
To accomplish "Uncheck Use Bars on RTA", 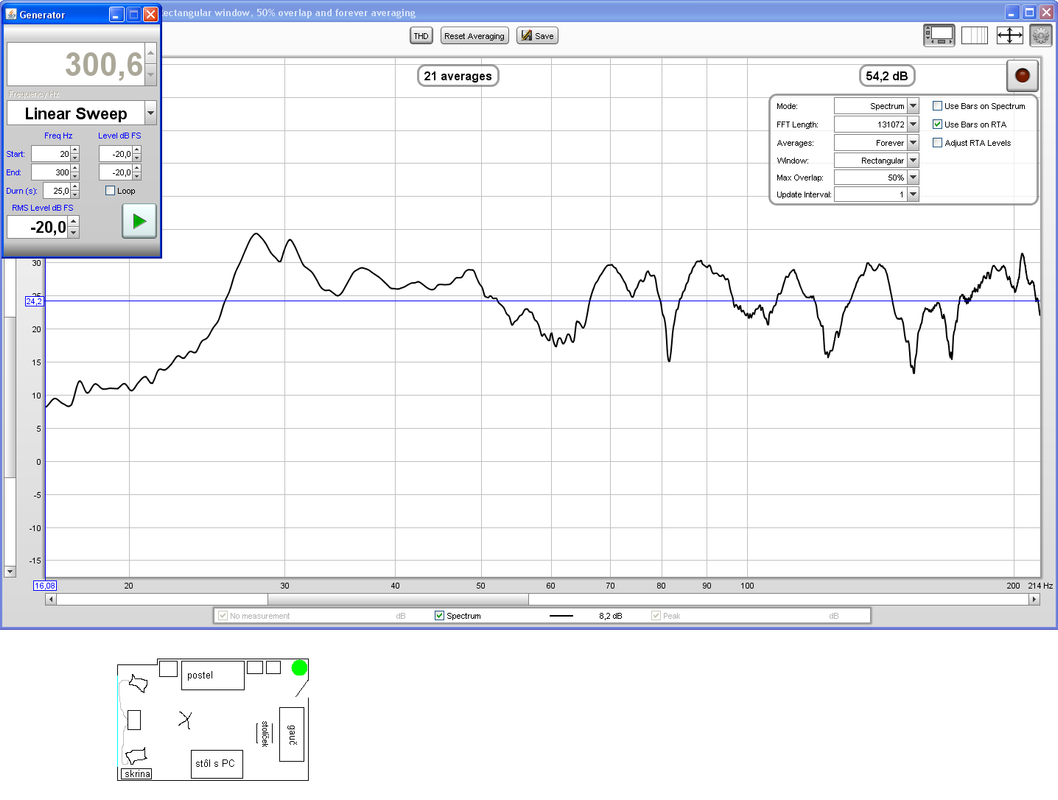I will tap(937, 124).
